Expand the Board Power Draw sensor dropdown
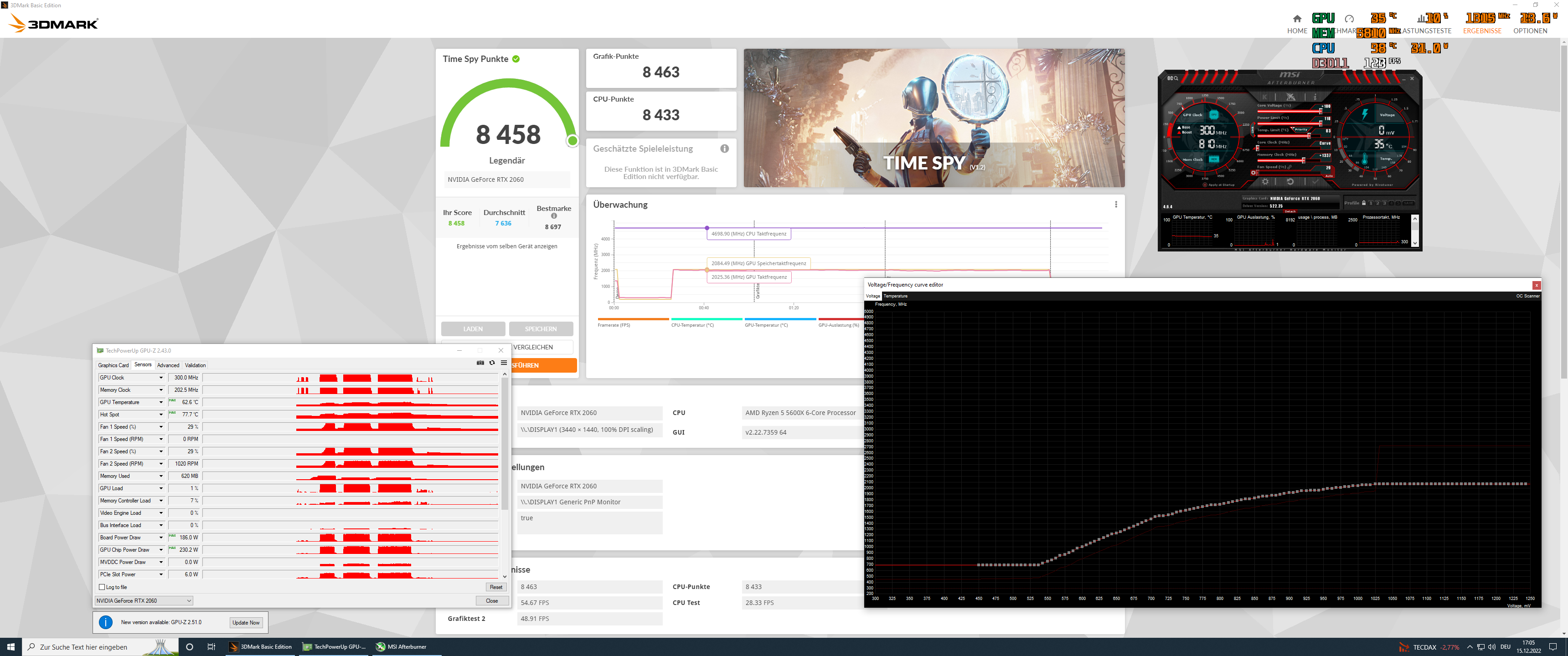Viewport: 1568px width, 656px height. [161, 538]
